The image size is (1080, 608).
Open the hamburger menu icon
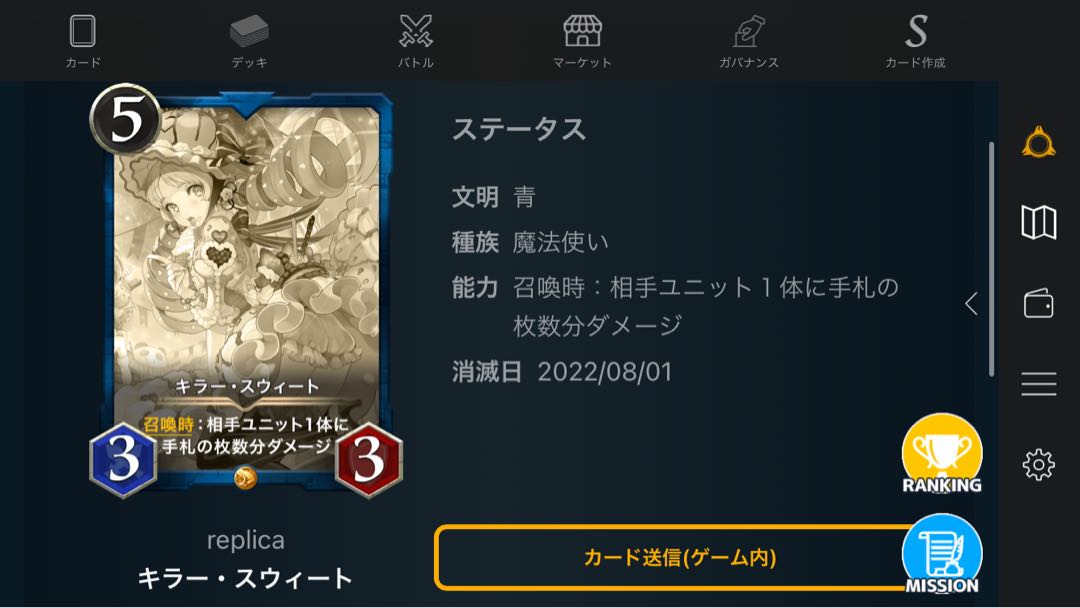coord(1039,384)
